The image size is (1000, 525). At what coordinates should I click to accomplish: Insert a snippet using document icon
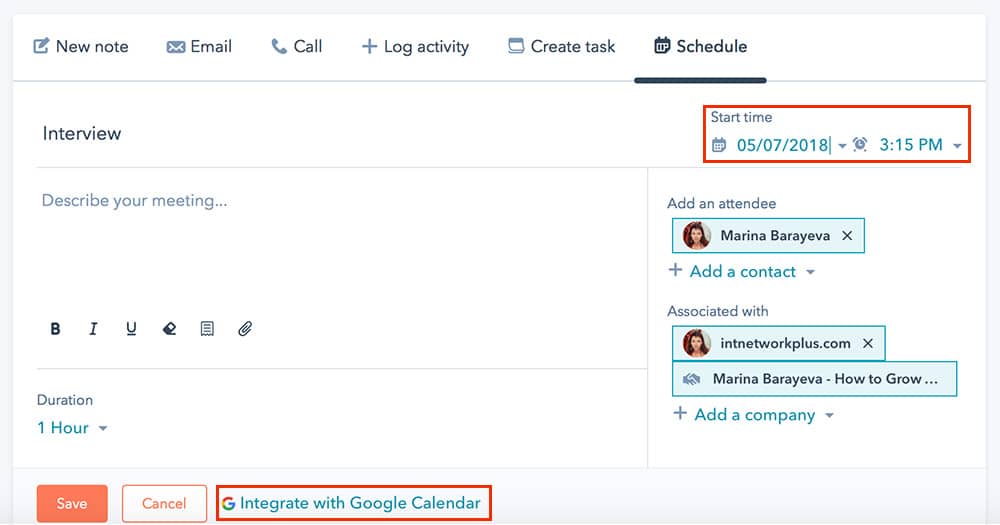[x=207, y=328]
